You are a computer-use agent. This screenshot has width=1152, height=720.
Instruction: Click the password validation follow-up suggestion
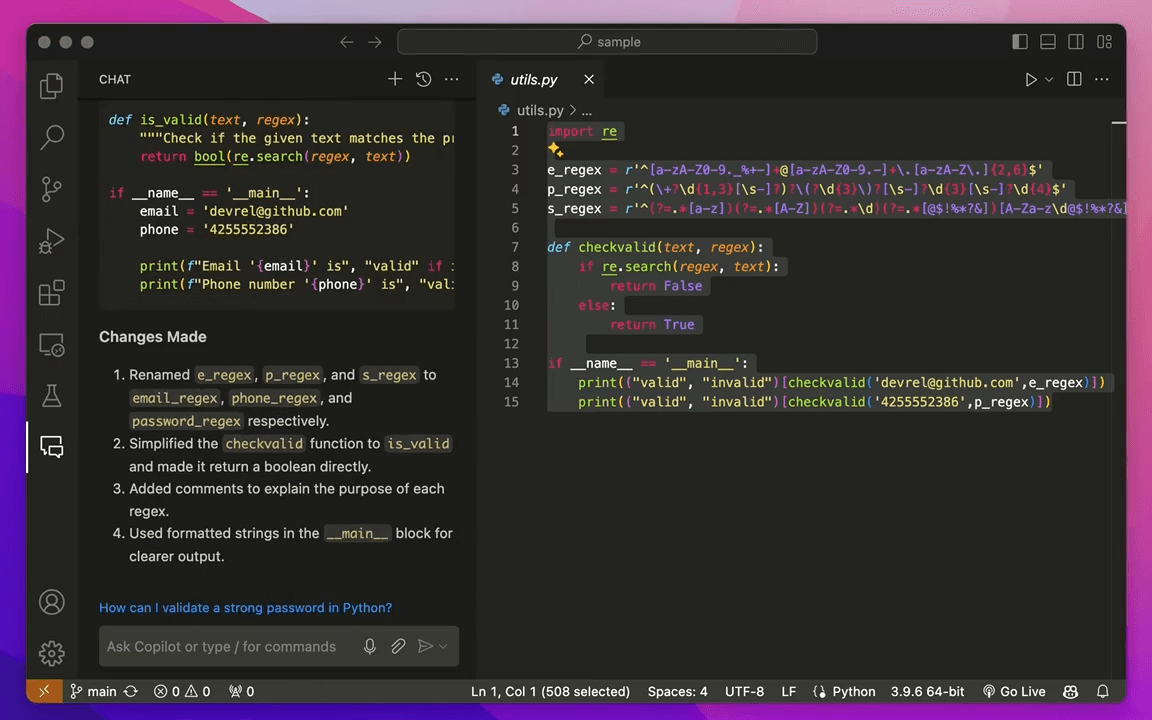pos(245,608)
